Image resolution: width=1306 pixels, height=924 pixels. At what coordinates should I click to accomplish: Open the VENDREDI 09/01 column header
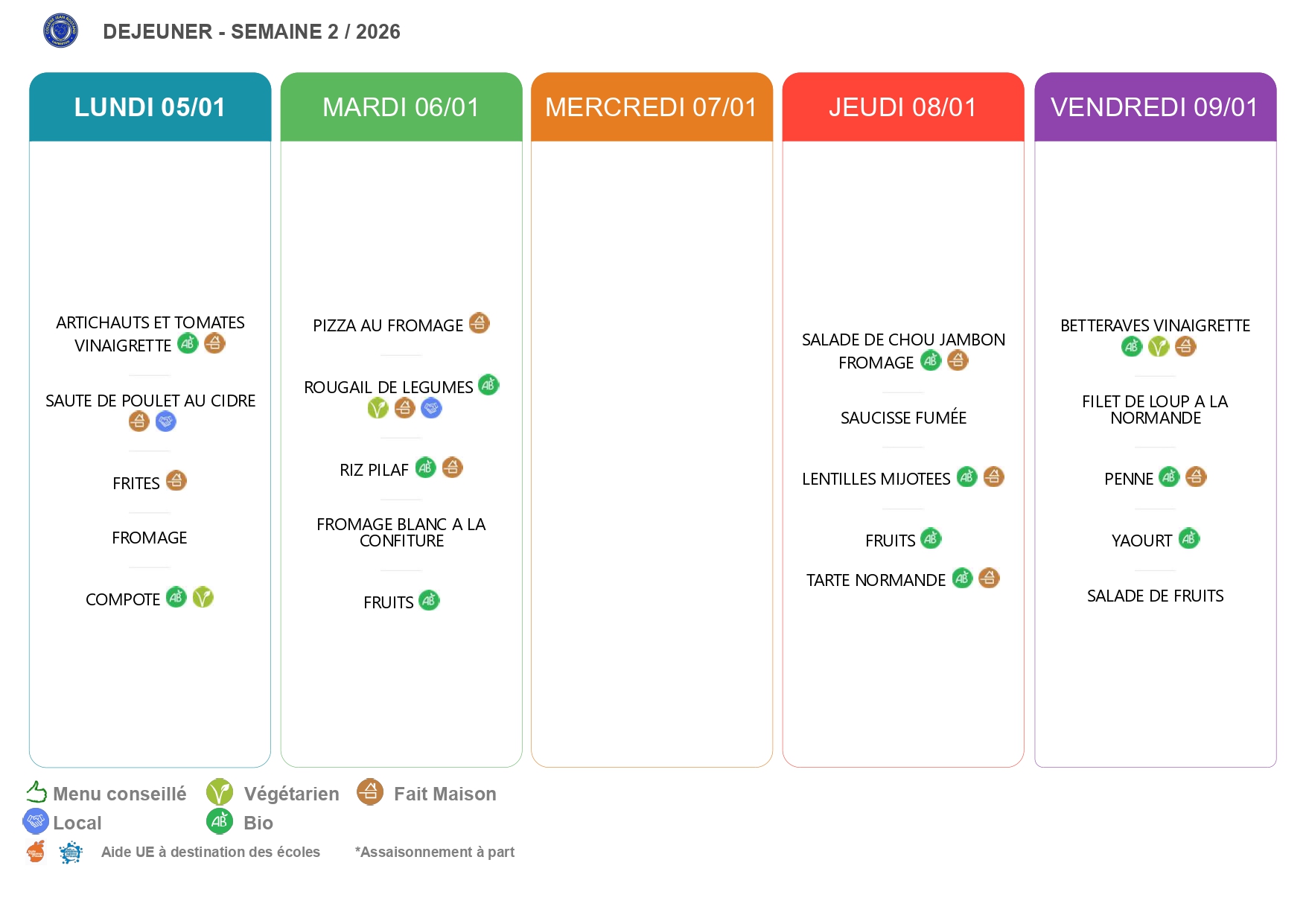[x=1155, y=107]
